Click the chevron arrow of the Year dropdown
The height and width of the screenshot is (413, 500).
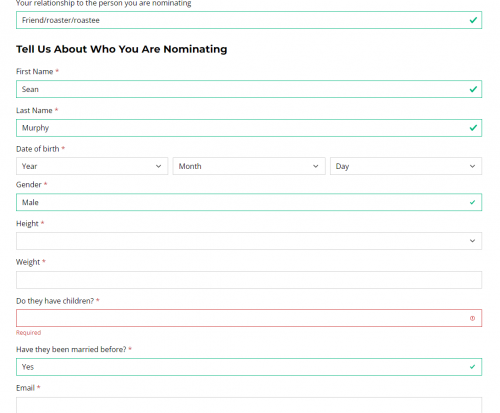(159, 166)
